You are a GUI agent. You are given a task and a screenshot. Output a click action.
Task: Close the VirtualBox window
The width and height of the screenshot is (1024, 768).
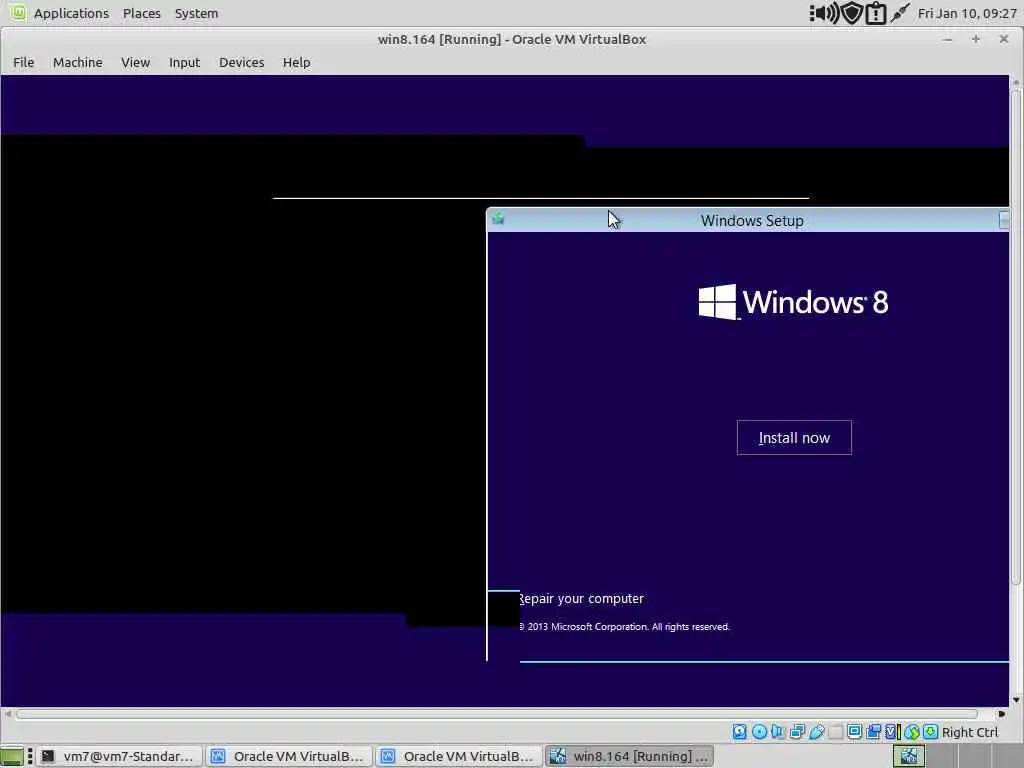click(x=1004, y=39)
